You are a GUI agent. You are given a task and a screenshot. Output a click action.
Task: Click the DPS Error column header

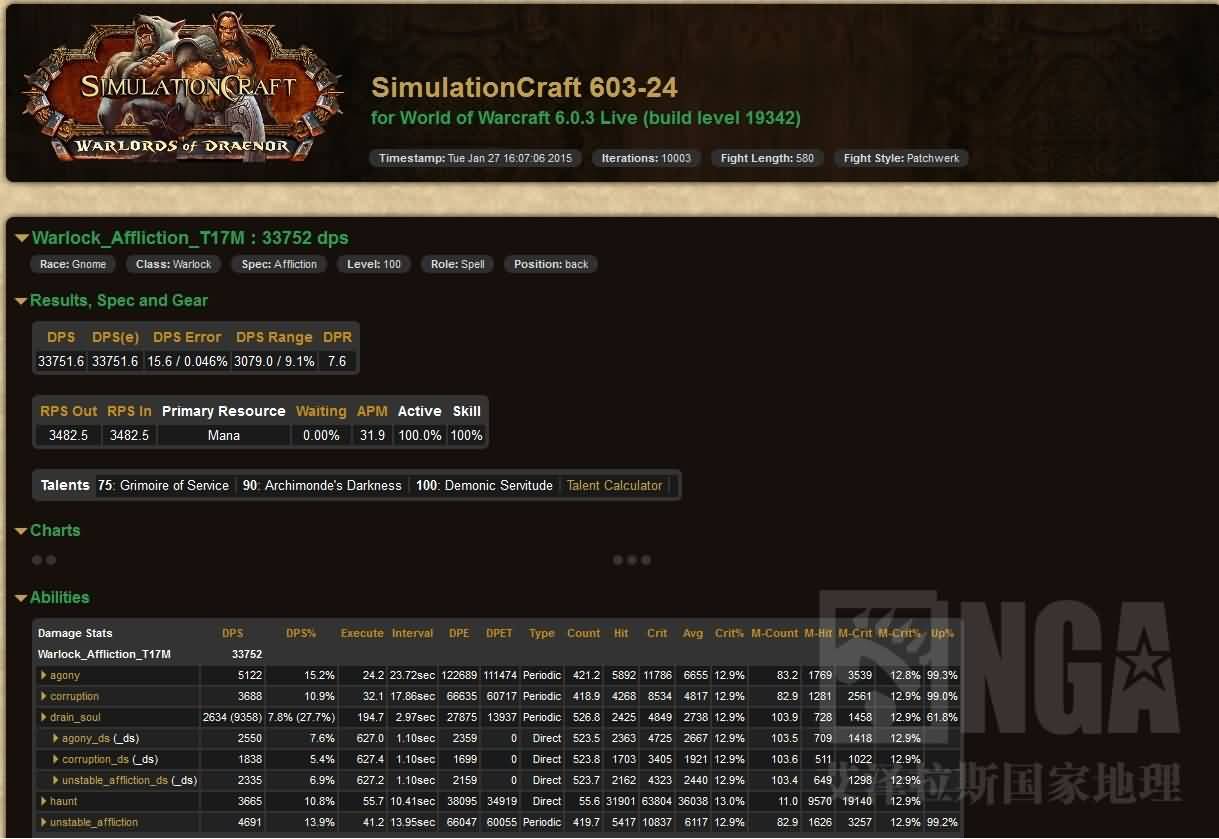pyautogui.click(x=187, y=338)
